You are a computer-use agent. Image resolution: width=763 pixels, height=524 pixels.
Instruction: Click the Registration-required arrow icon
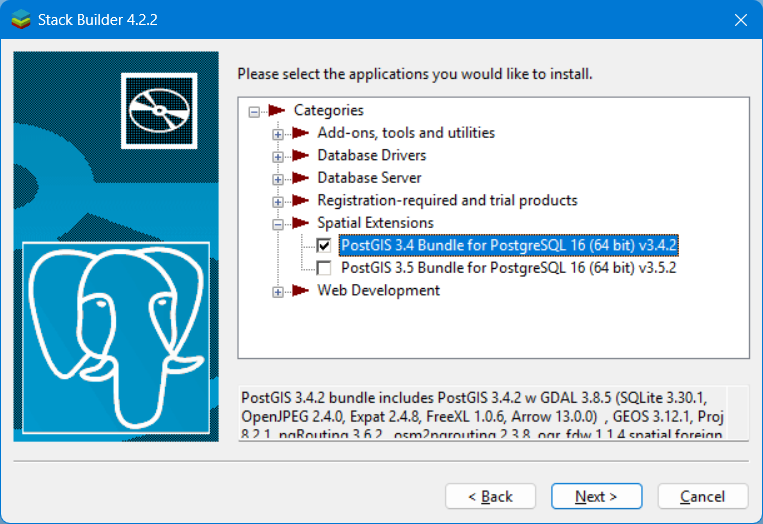coord(301,200)
